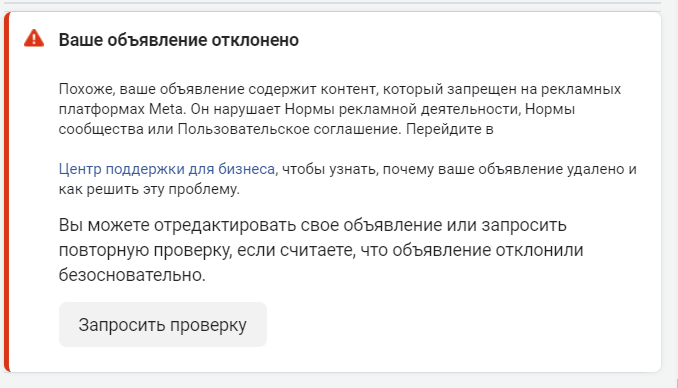Click the sentence starting with Вы можете
The height and width of the screenshot is (388, 678).
click(321, 250)
